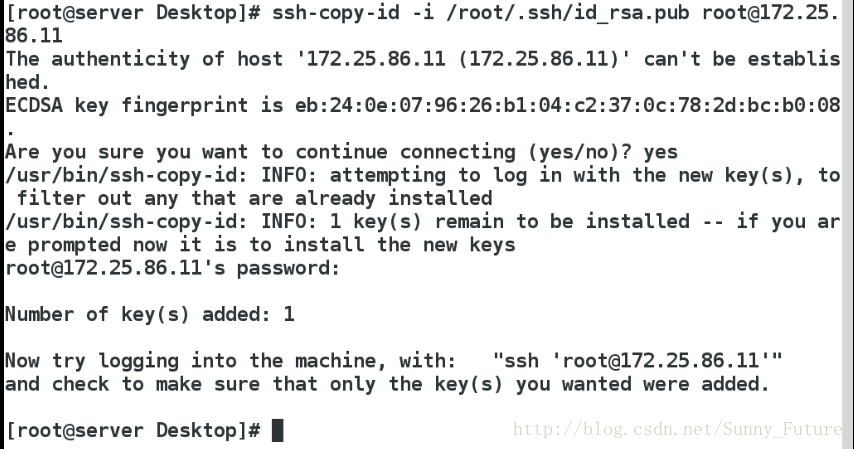Click the wrapped '86.11' on the second line
The image size is (854, 449).
(34, 35)
